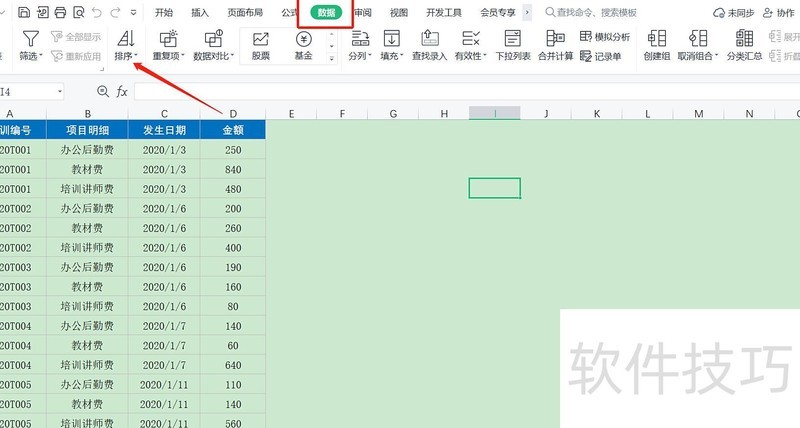This screenshot has width=800, height=428.
Task: Open the 开发工具 tab
Action: click(444, 13)
